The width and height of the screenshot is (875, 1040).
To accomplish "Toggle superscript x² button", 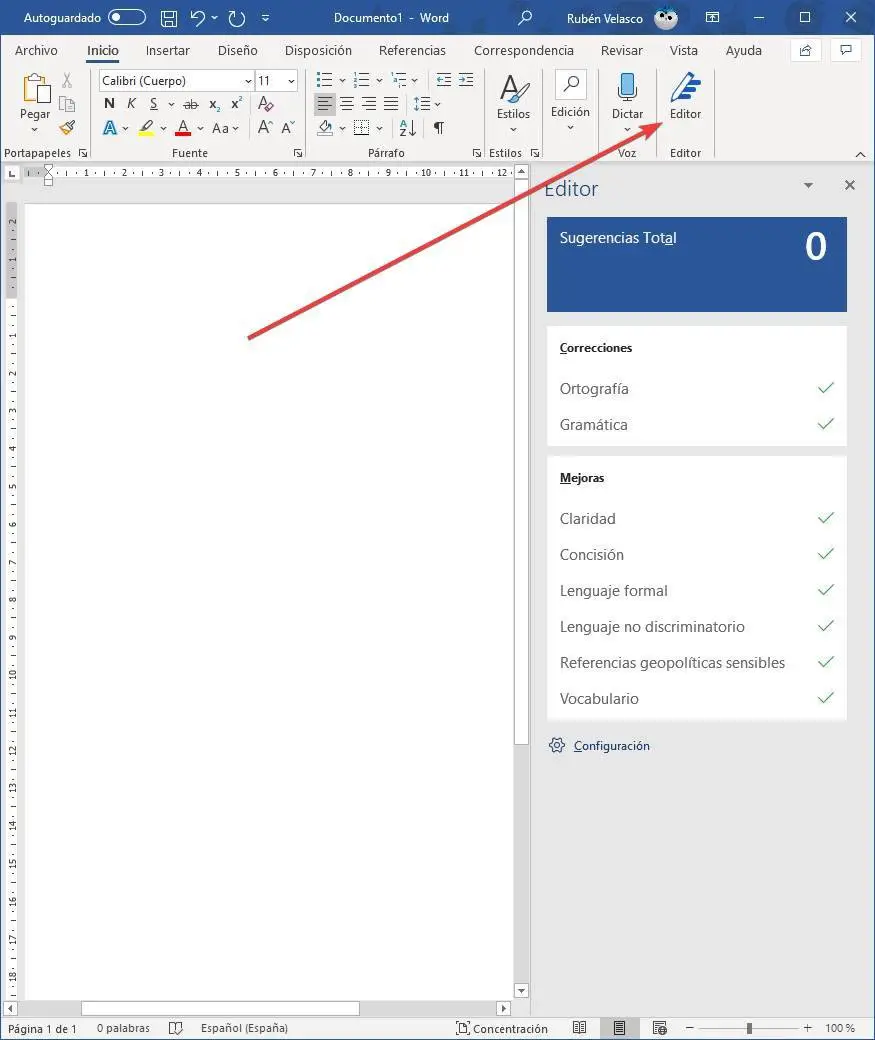I will [x=237, y=103].
